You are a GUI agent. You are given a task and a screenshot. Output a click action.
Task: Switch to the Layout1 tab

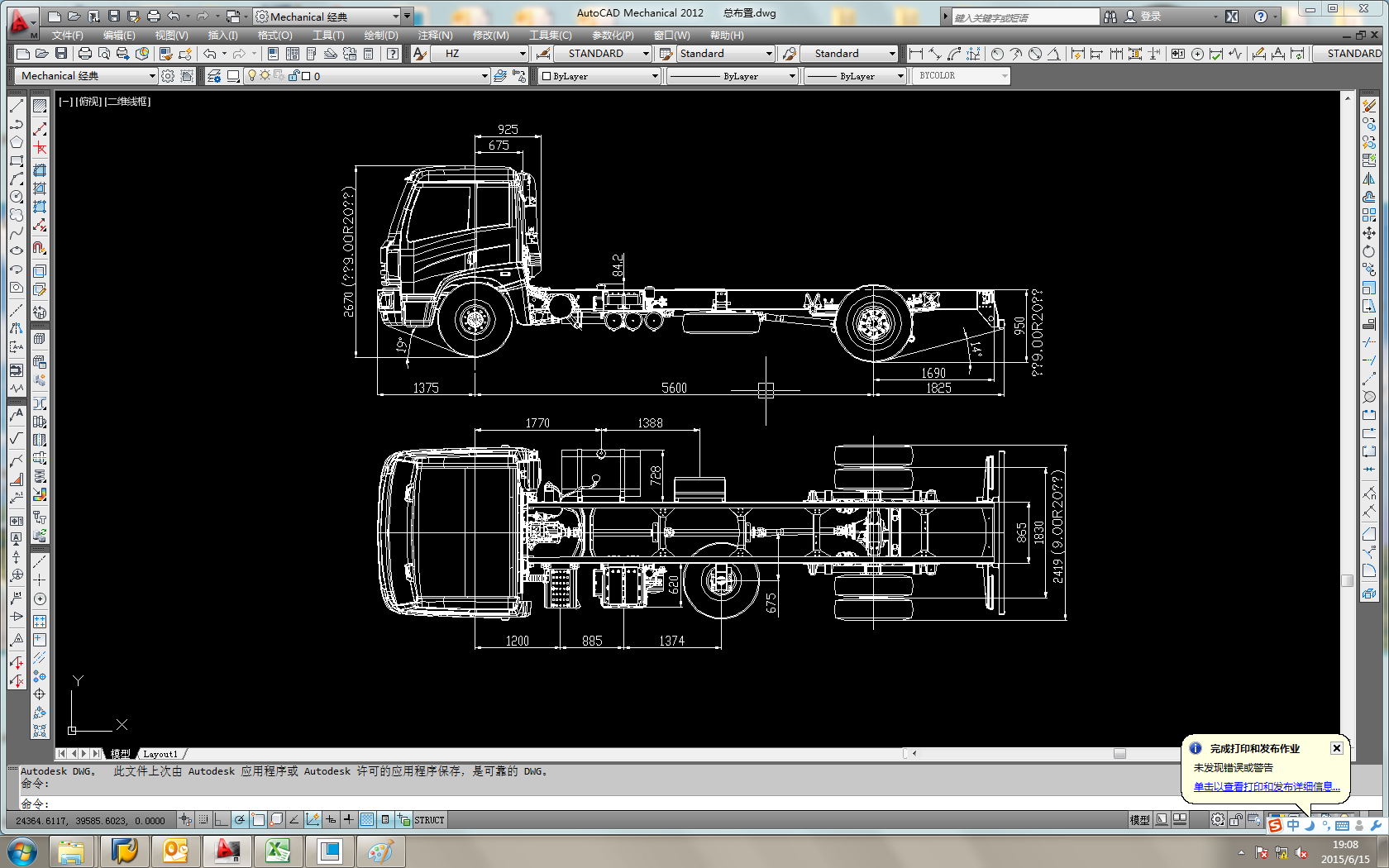(160, 754)
